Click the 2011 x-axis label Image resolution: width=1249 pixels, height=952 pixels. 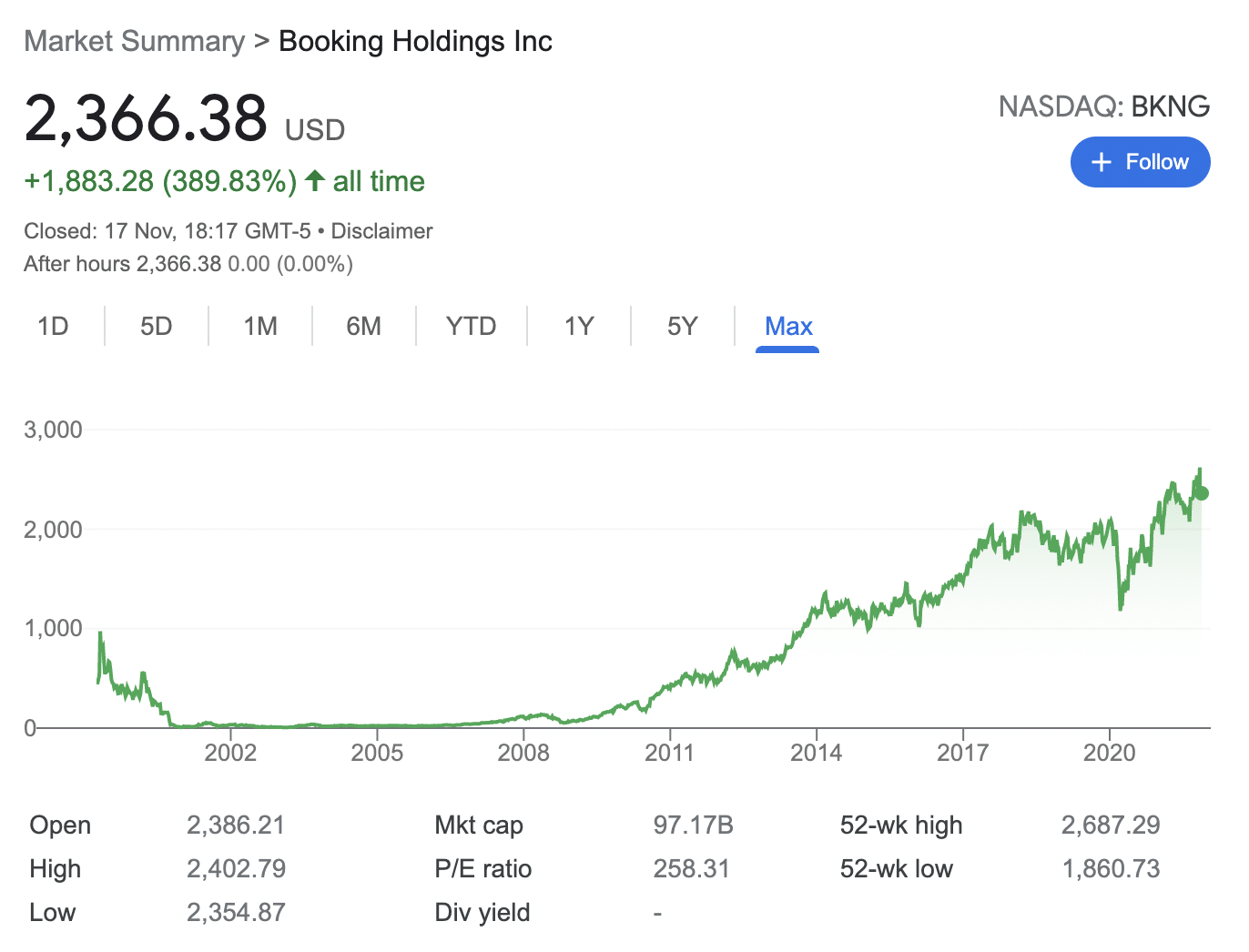click(x=669, y=753)
